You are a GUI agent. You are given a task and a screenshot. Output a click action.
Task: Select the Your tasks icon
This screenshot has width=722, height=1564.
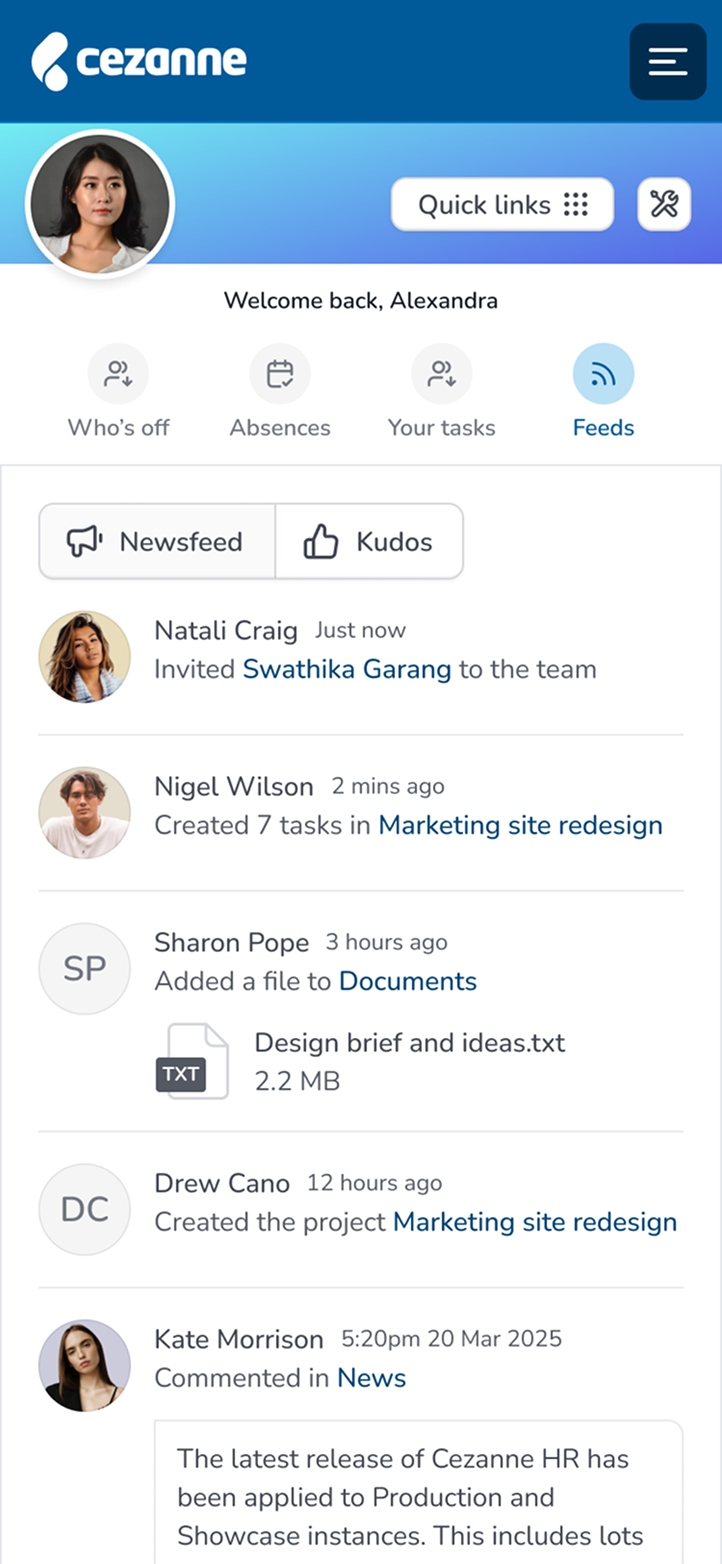(441, 374)
